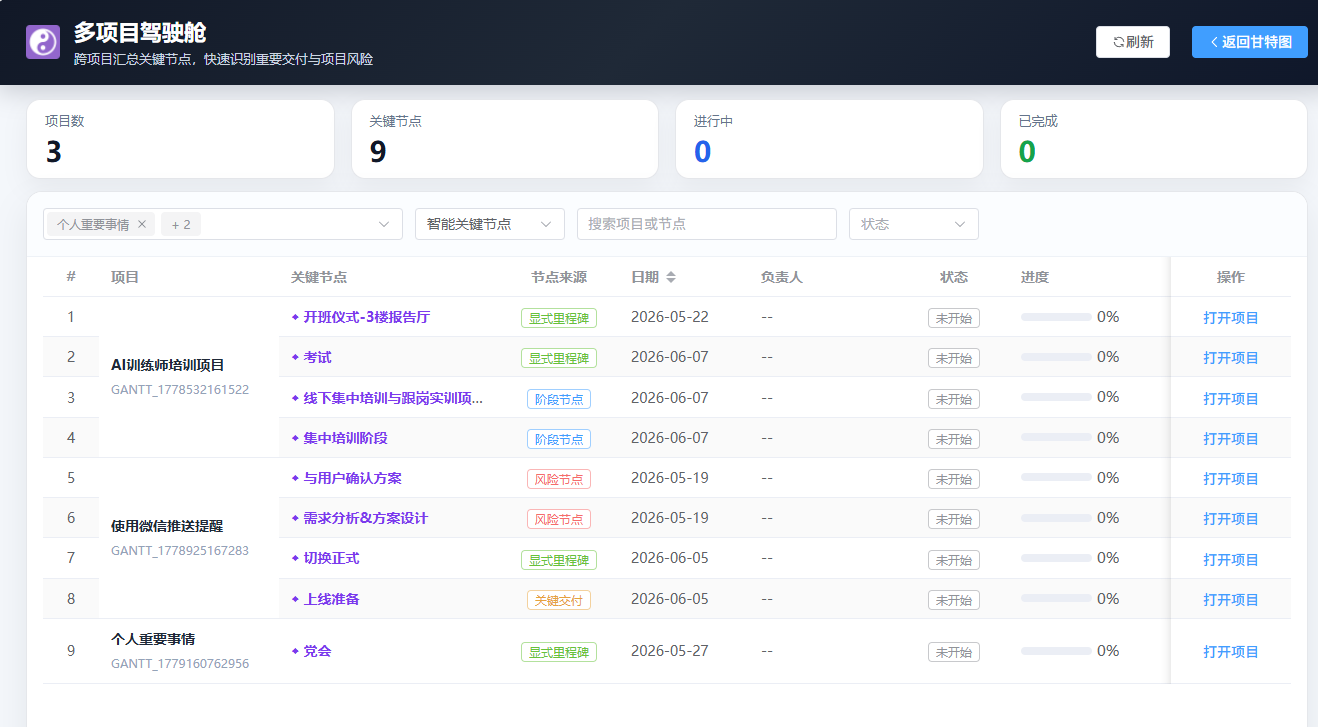1318x727 pixels.
Task: Click the diamond icon beside 切换正式
Action: (295, 558)
